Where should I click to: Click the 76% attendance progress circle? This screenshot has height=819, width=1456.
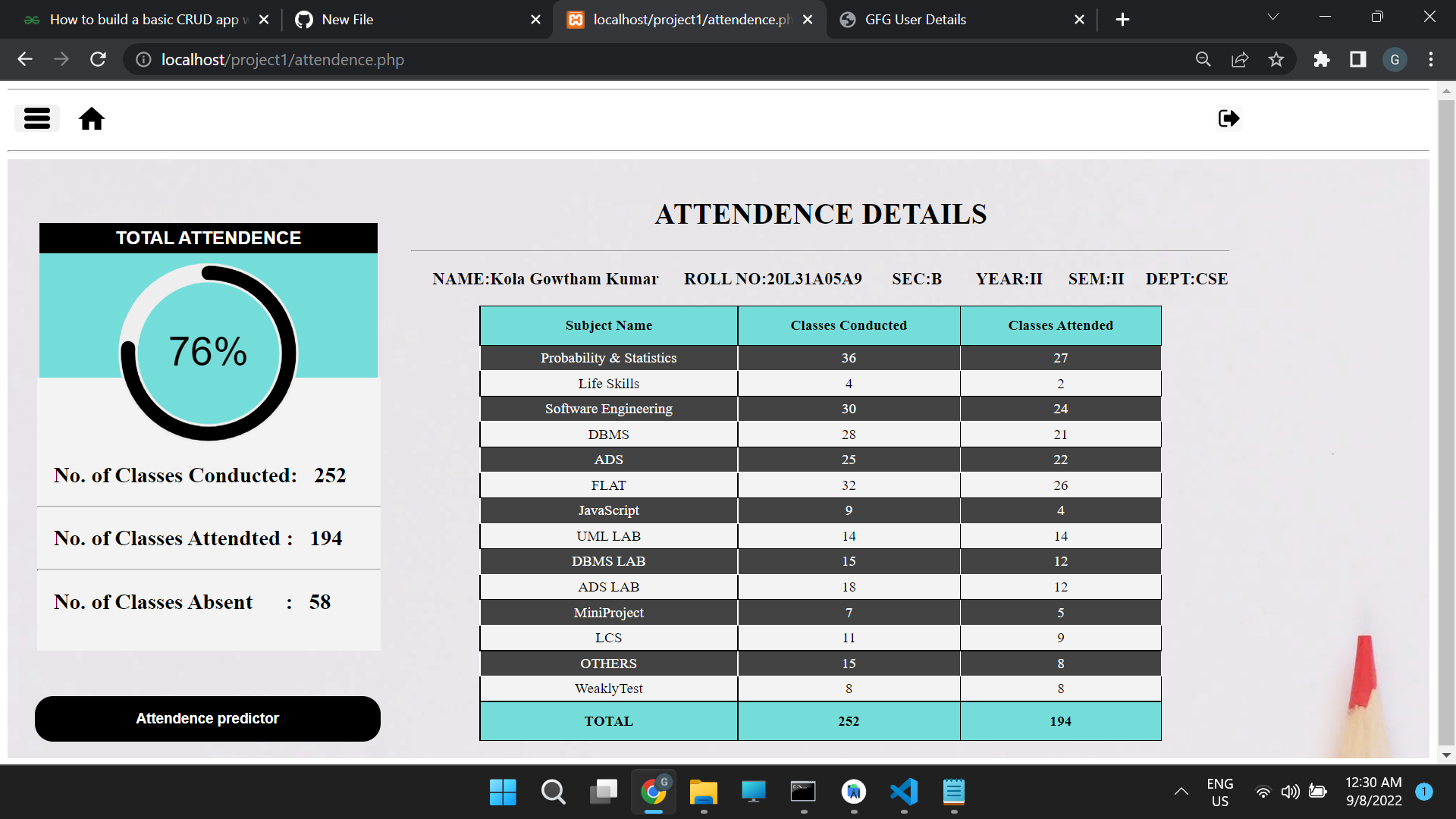coord(209,353)
